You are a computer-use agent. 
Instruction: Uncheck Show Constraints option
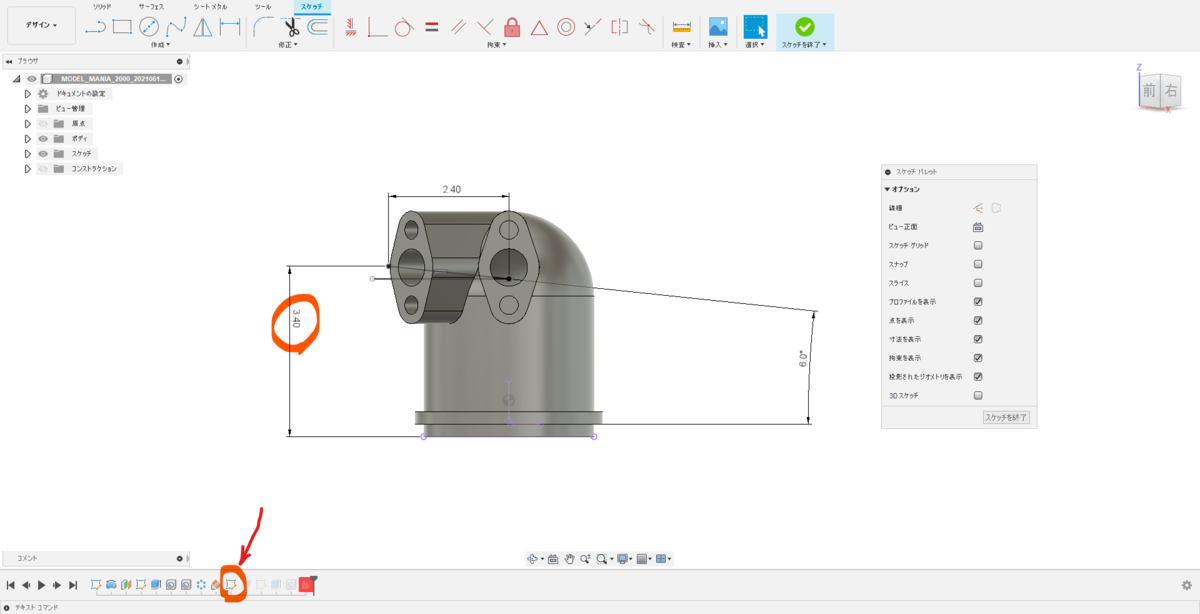(978, 357)
